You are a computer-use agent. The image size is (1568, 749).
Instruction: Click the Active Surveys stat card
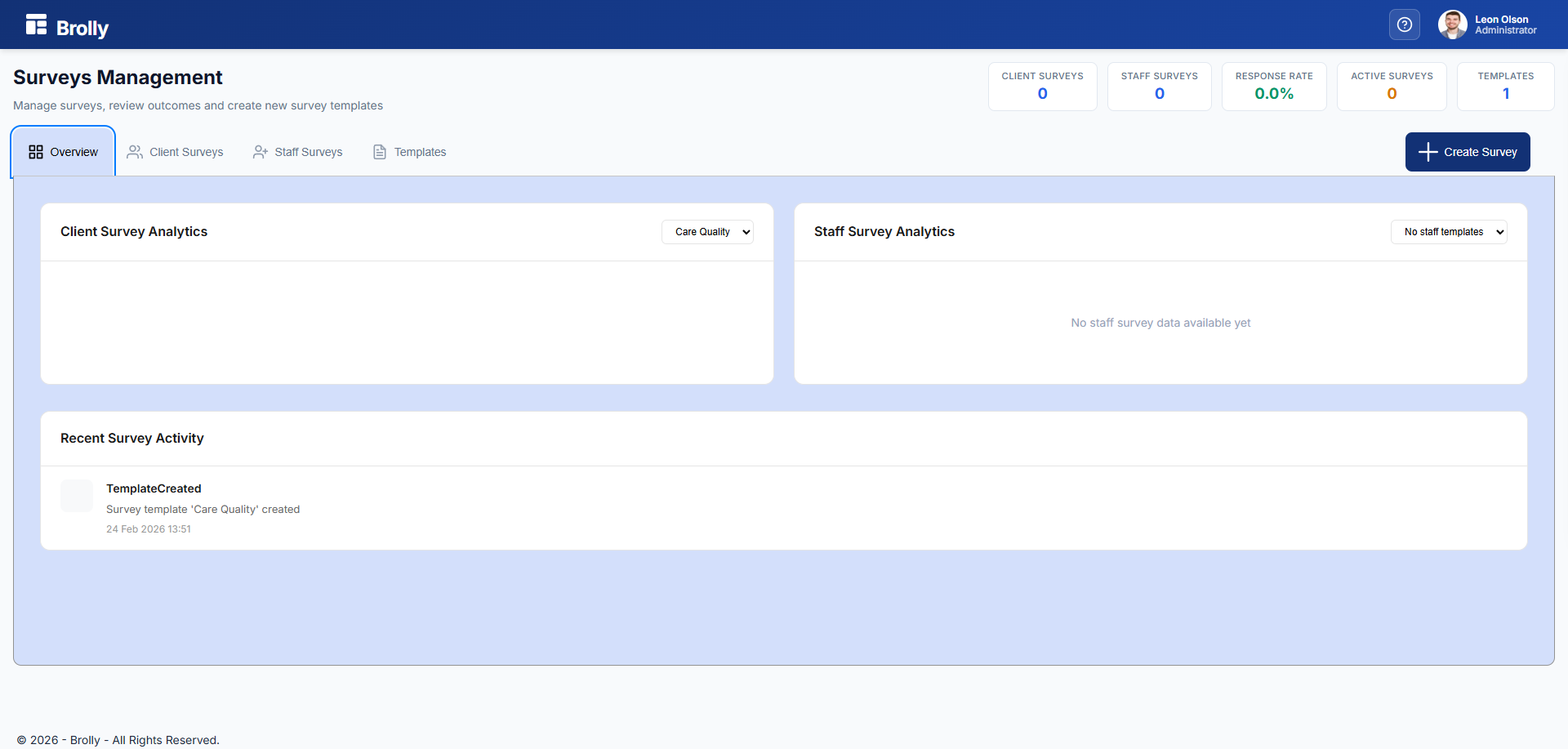pos(1391,86)
